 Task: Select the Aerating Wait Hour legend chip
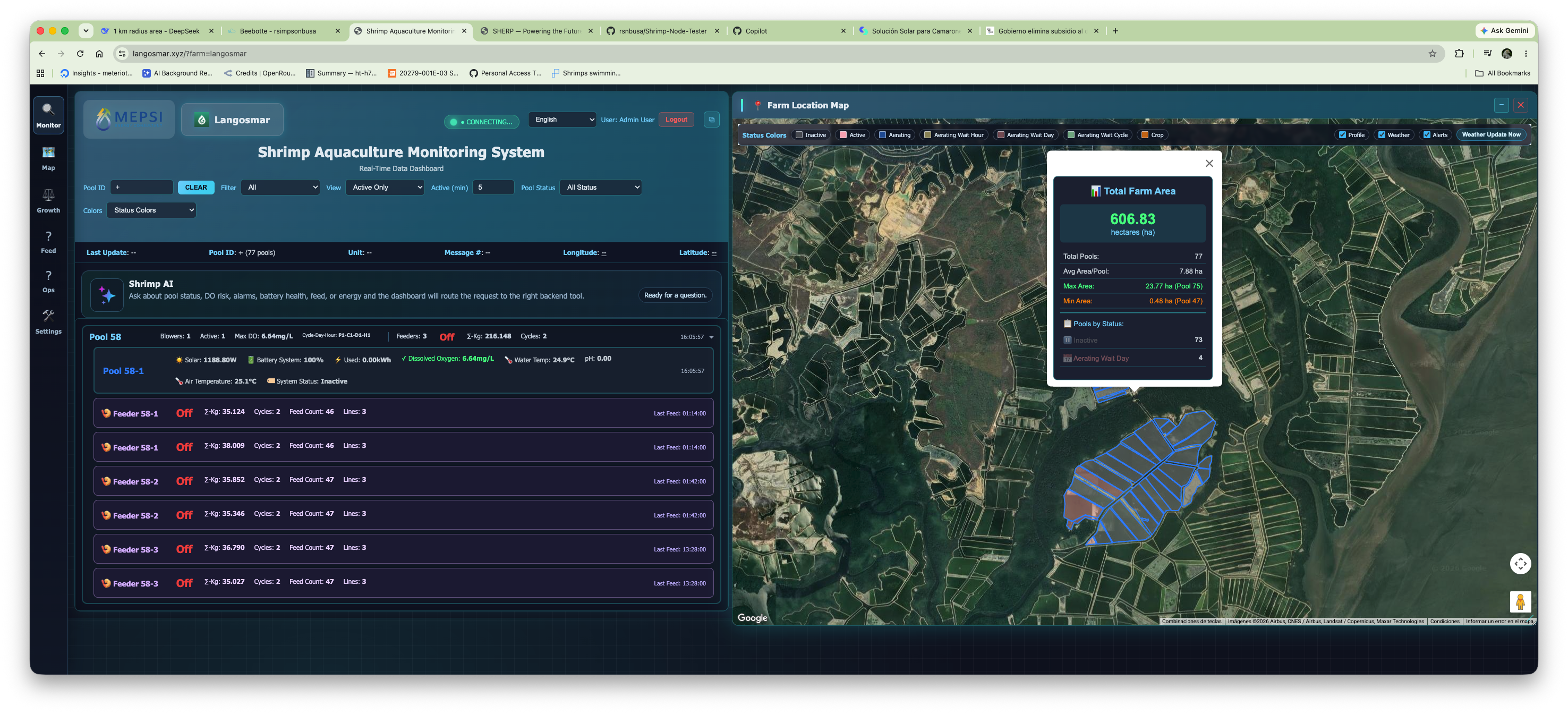[953, 135]
